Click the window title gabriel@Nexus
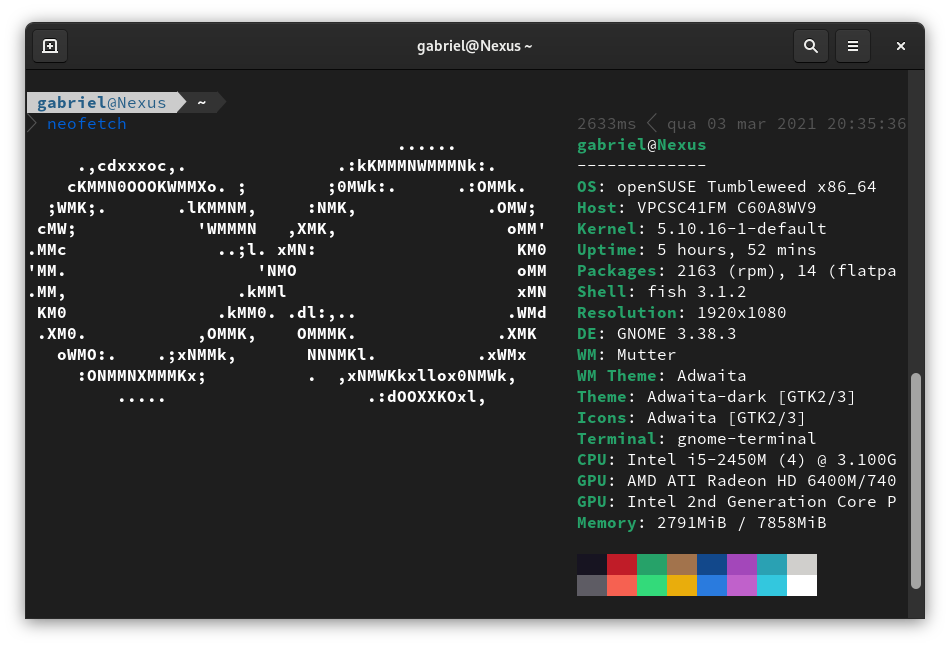 click(474, 46)
